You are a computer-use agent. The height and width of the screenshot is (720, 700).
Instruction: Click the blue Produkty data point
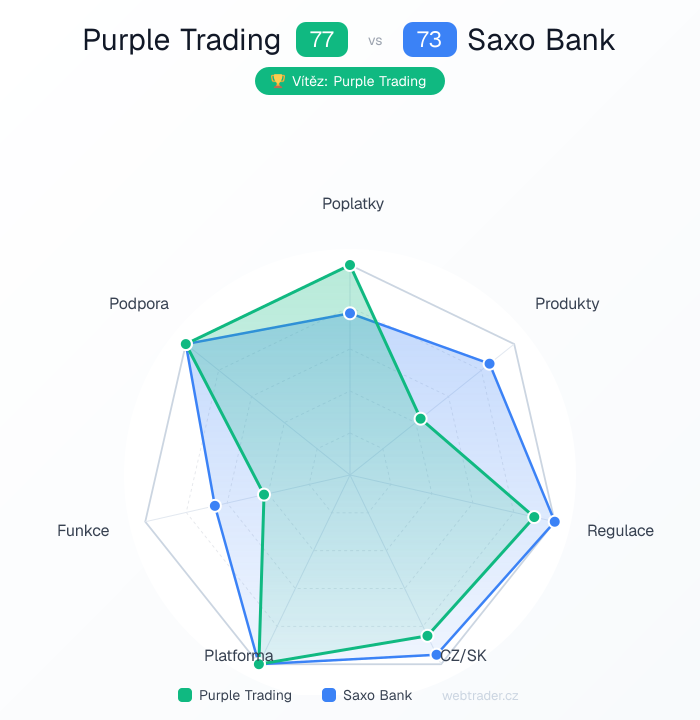[x=489, y=364]
